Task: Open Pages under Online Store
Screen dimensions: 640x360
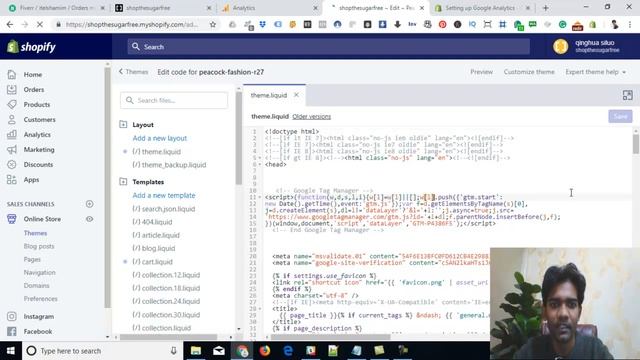Action: [x=32, y=259]
